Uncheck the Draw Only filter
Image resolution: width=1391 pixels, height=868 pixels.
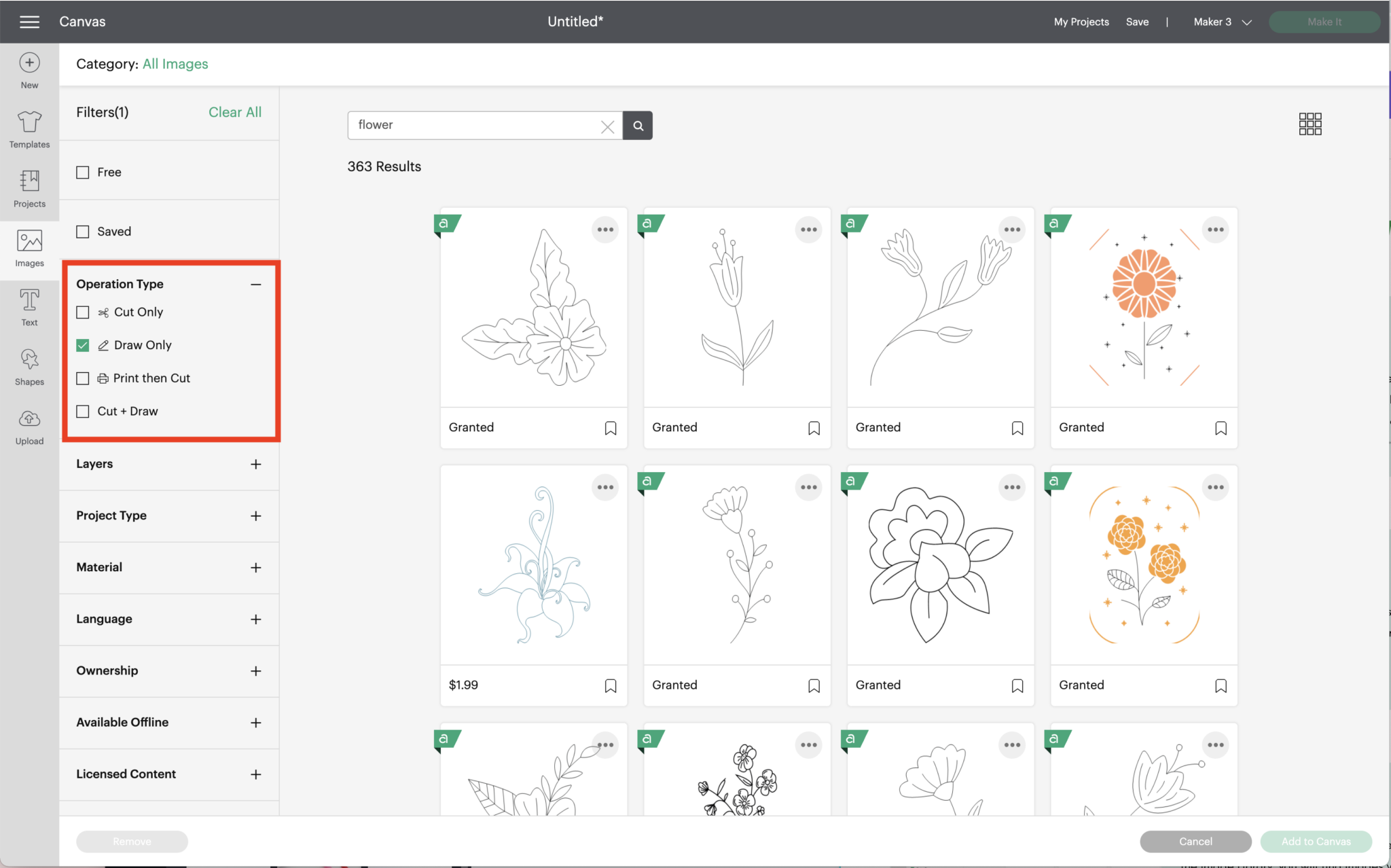83,345
